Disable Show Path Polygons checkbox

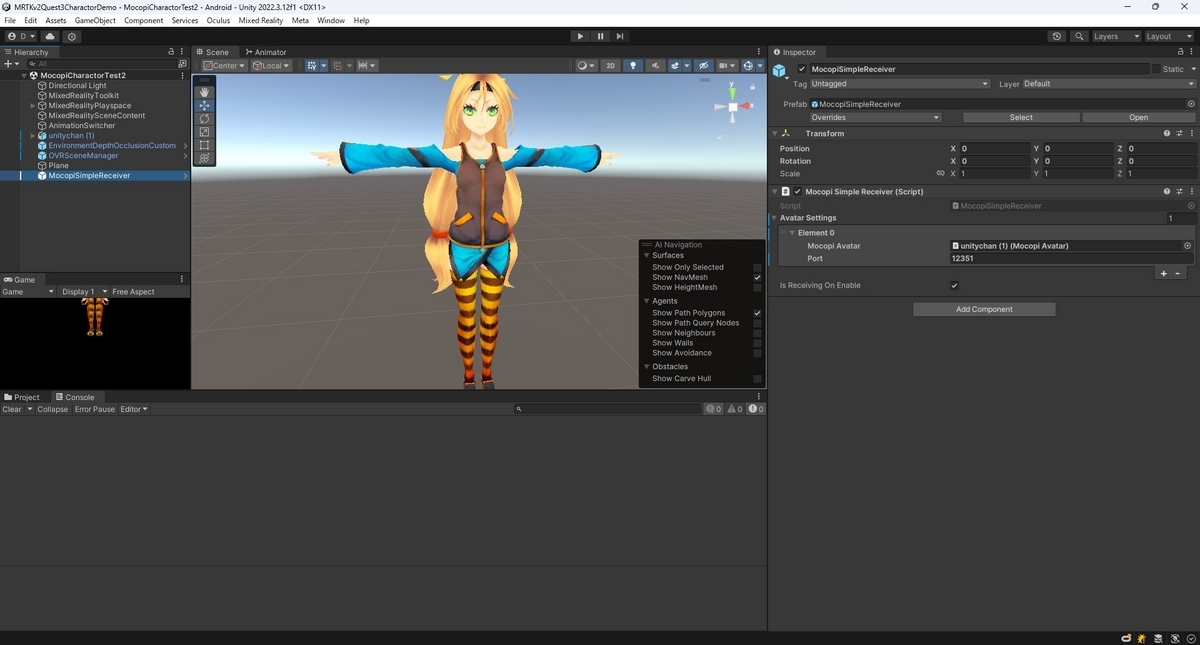point(757,313)
